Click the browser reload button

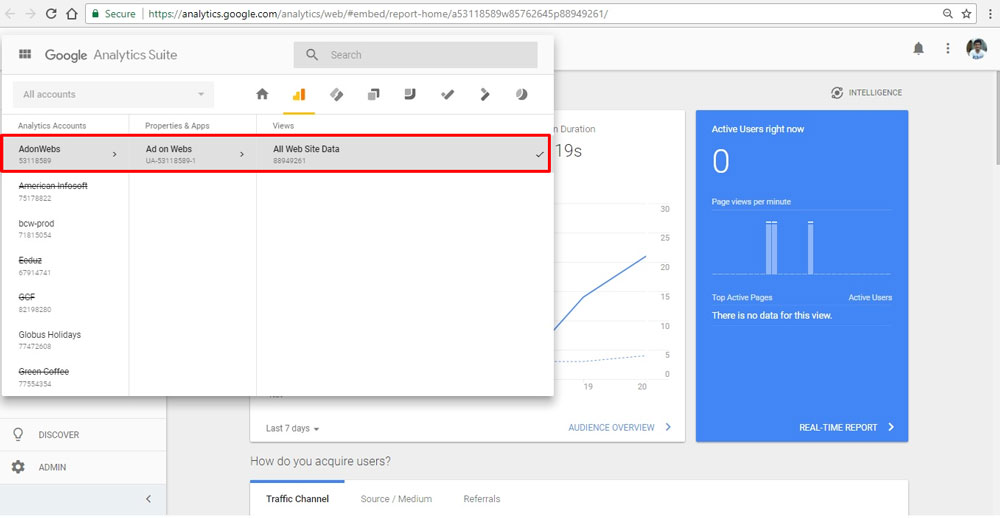click(x=51, y=13)
